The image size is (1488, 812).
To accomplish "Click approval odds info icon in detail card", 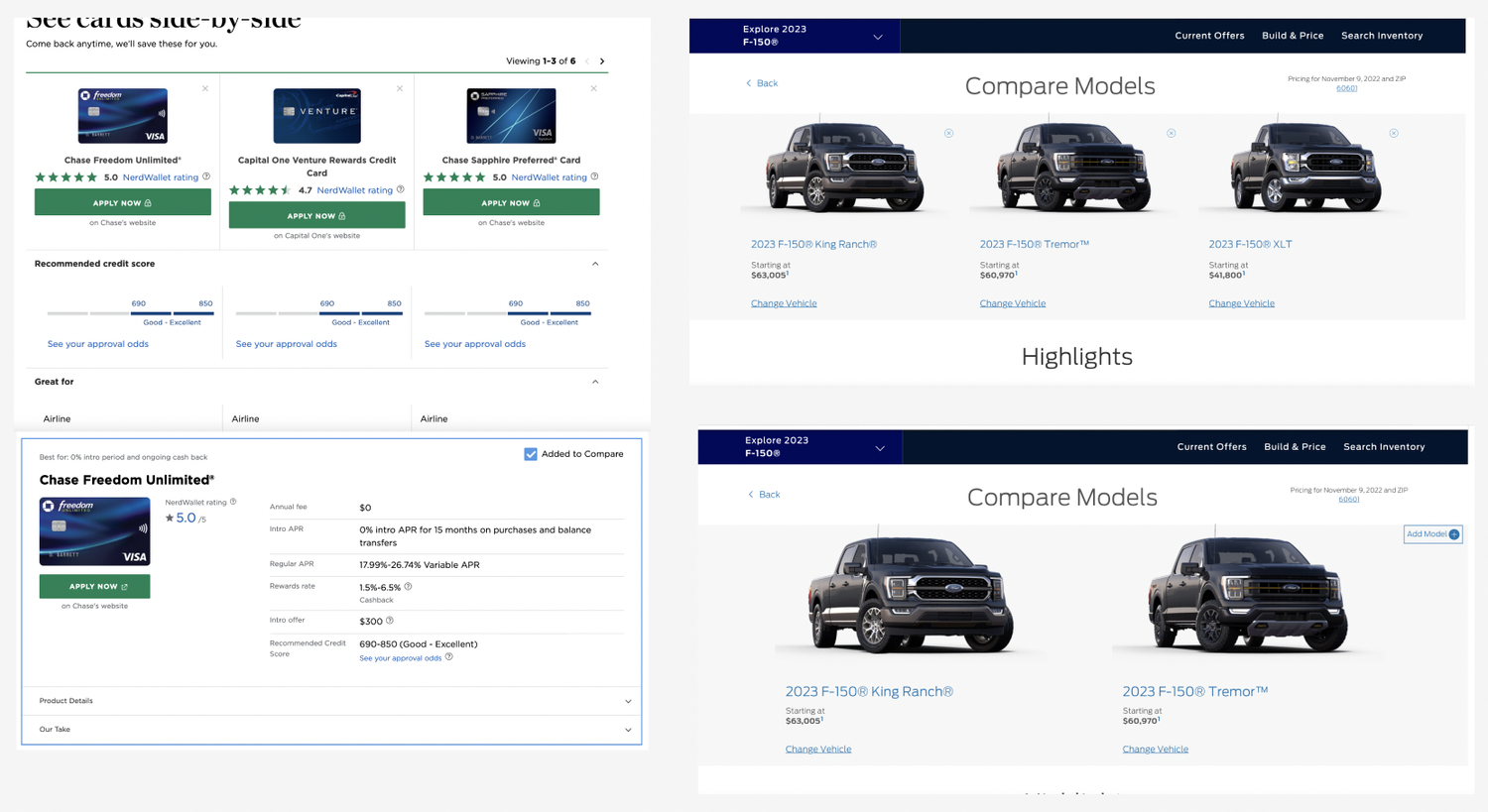I will pyautogui.click(x=449, y=656).
